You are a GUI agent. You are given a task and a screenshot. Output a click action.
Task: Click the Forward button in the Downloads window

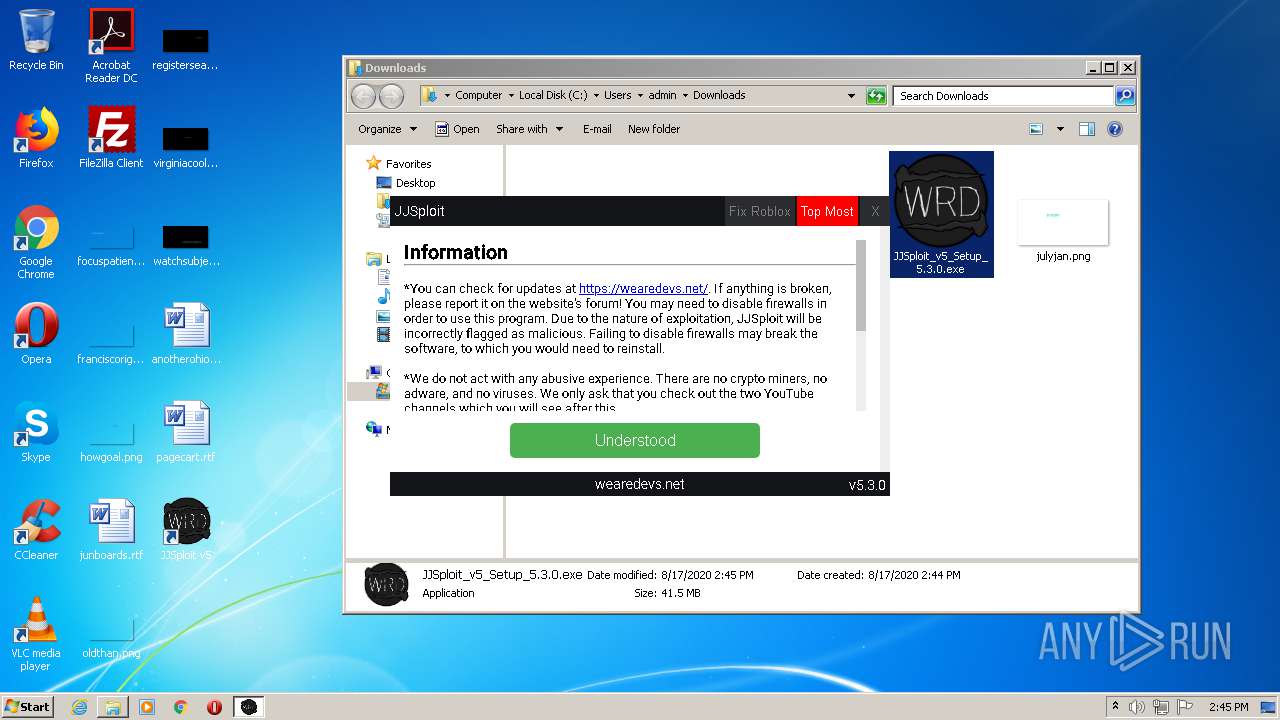391,96
